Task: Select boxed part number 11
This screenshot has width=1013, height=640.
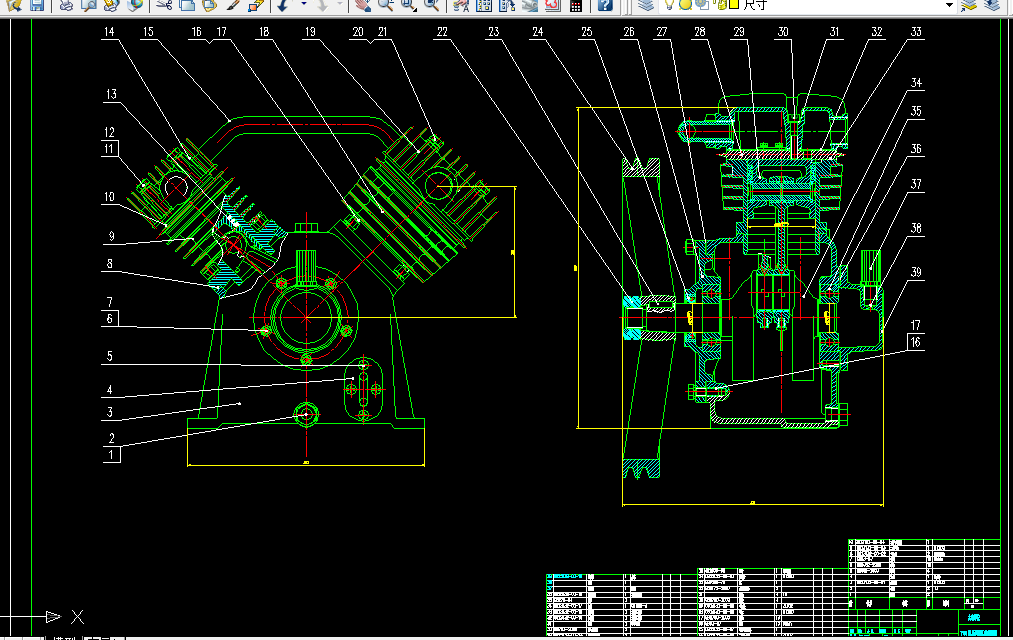Action: (110, 149)
